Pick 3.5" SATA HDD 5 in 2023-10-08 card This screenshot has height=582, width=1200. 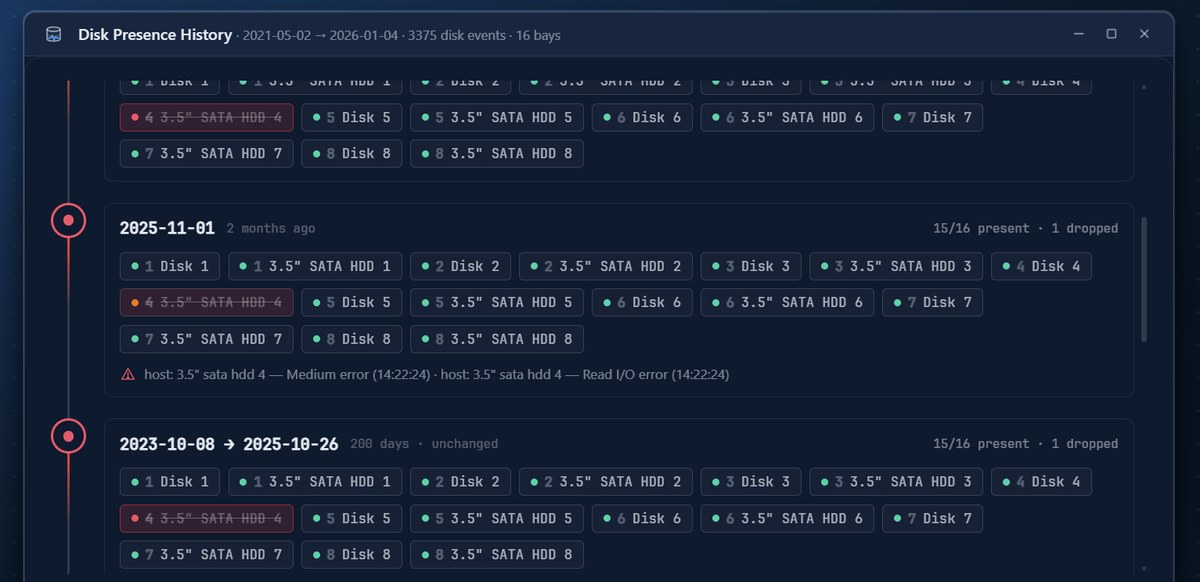point(497,518)
